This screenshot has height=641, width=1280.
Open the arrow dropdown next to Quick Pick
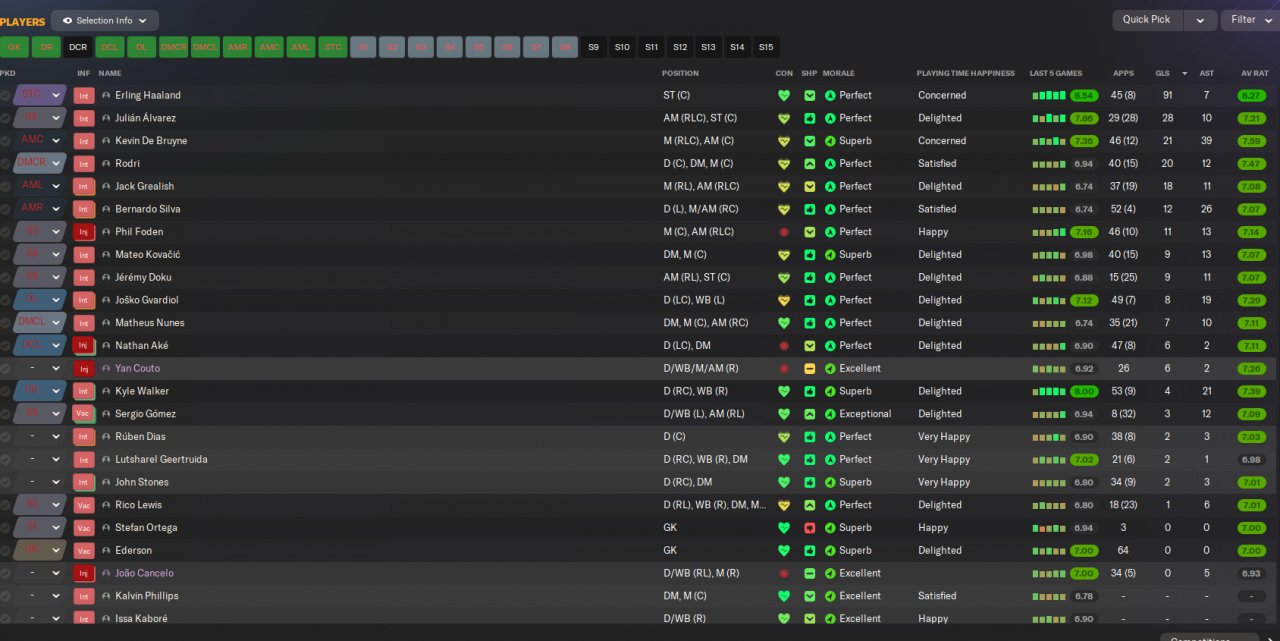[1200, 20]
